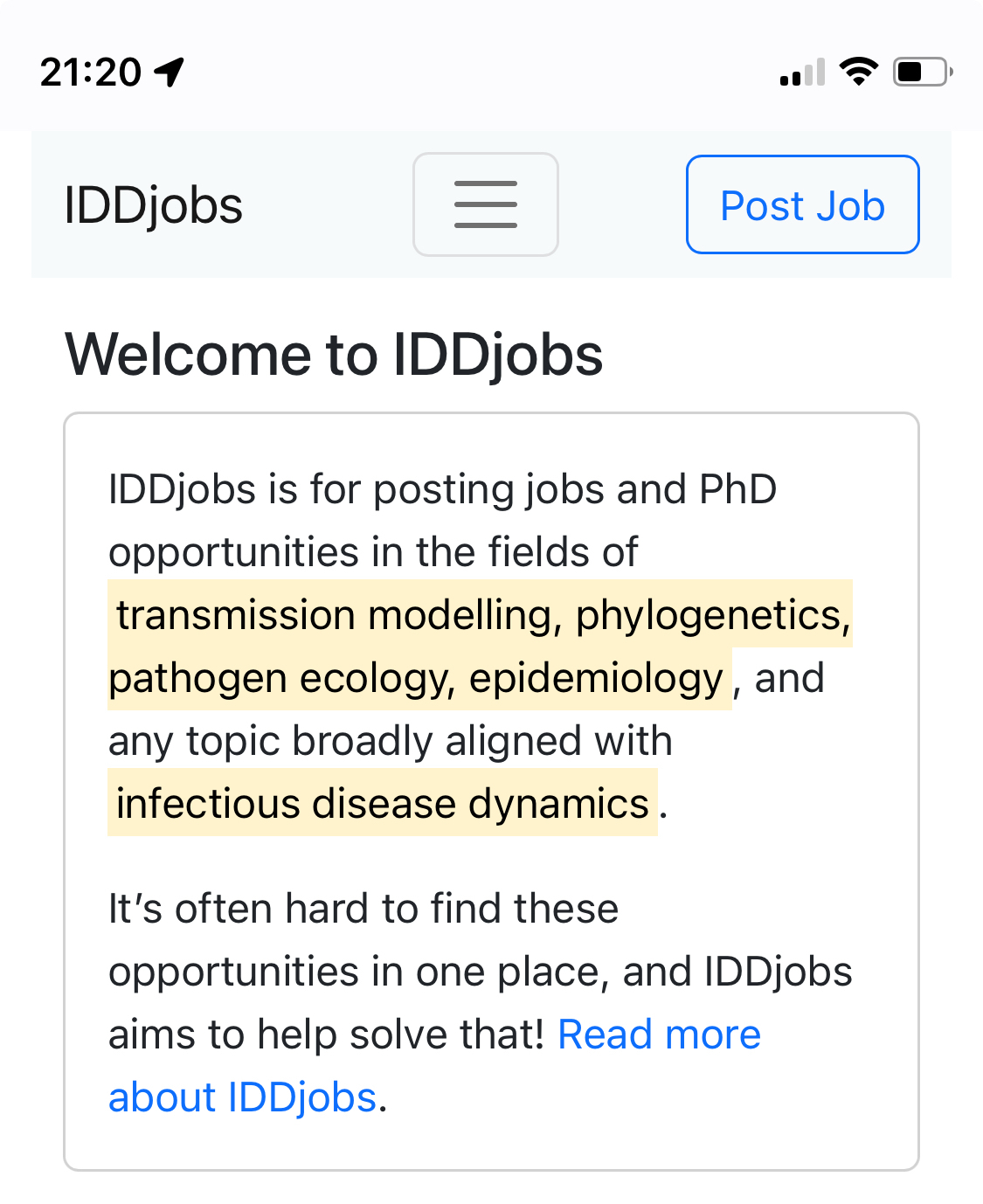
Task: Tap the cellular signal strength icon
Action: click(x=802, y=73)
